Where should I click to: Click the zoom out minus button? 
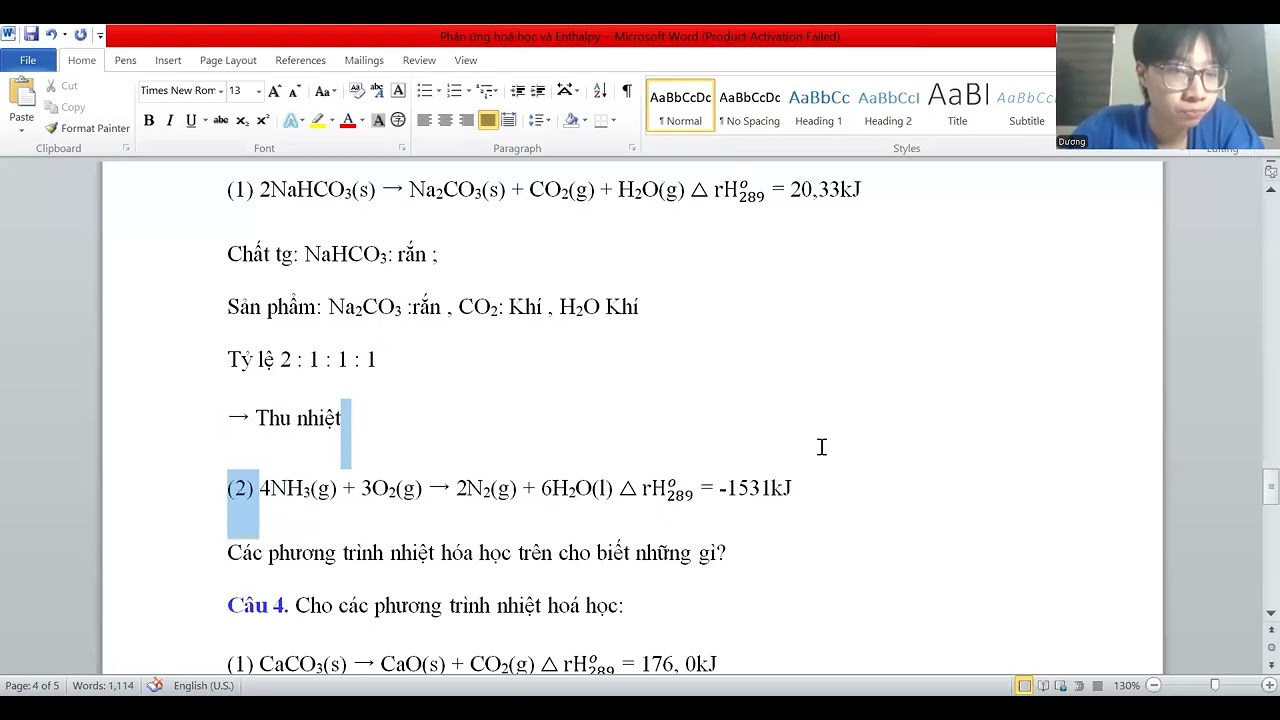pyautogui.click(x=1153, y=685)
